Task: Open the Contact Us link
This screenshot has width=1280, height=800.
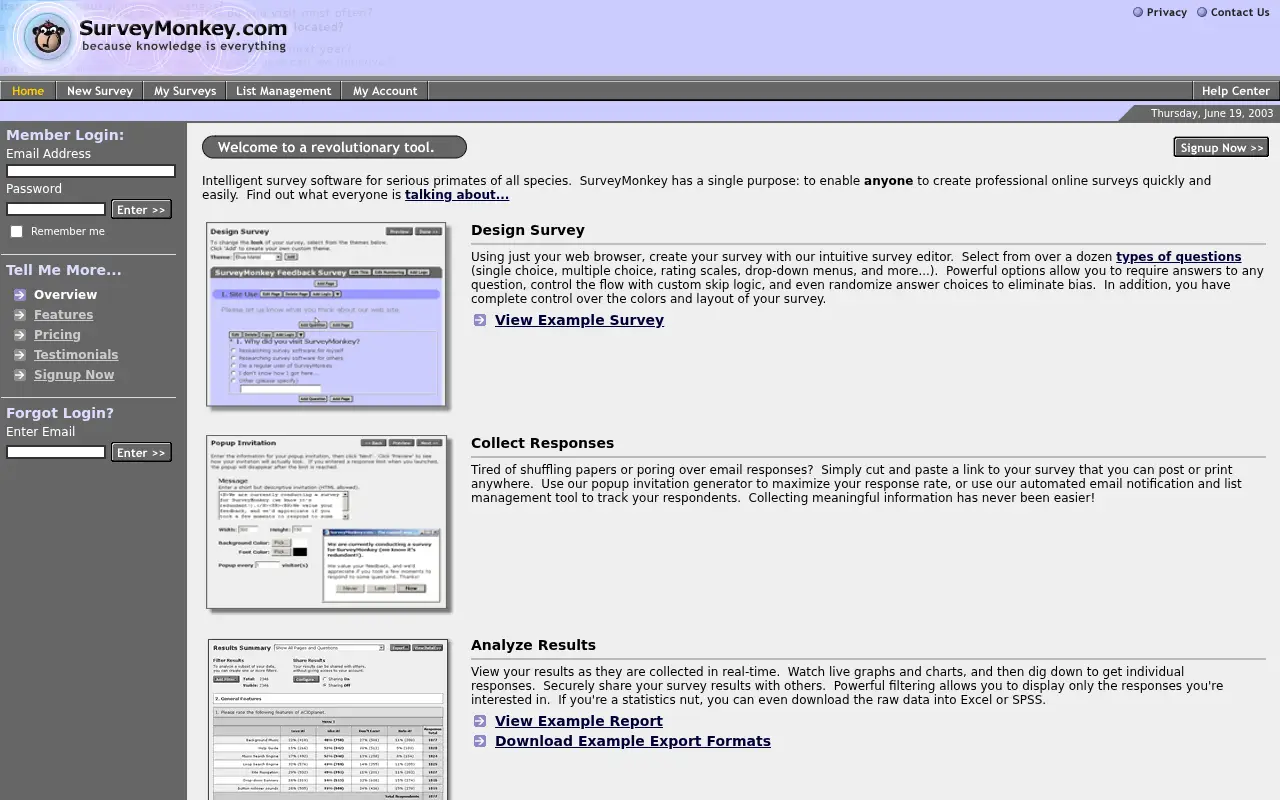Action: (x=1240, y=12)
